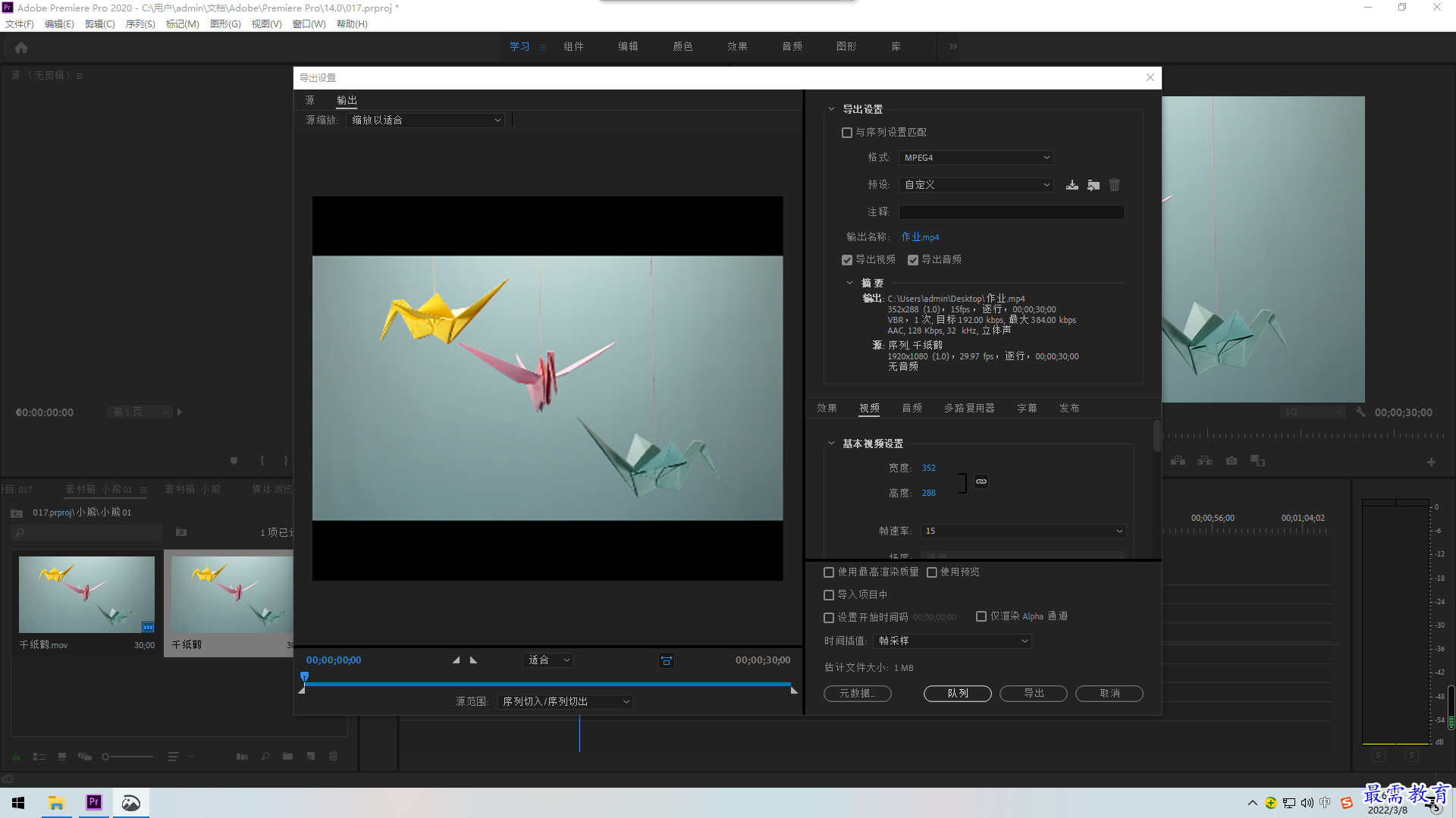The width and height of the screenshot is (1456, 818).
Task: Click the Home icon in Premiere
Action: tap(21, 47)
